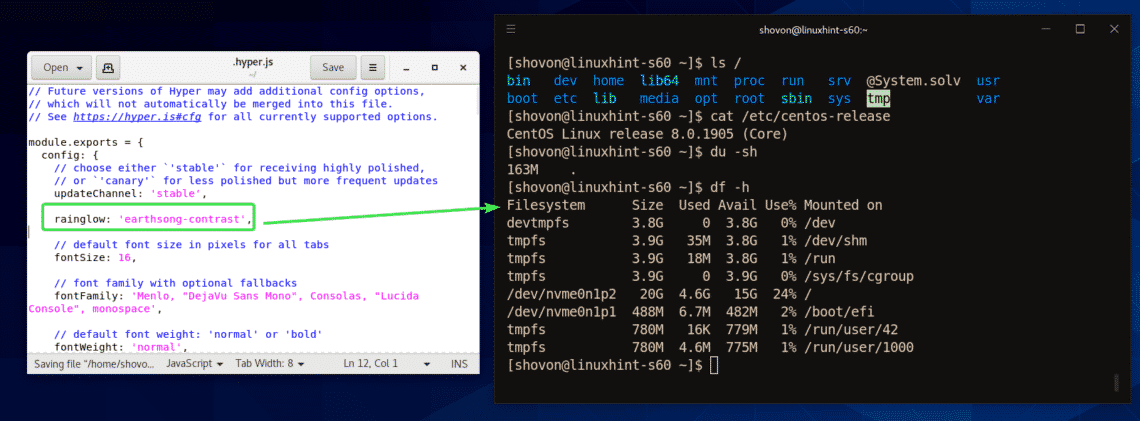The image size is (1140, 421).
Task: Toggle INS insert mode in status bar
Action: click(x=460, y=363)
